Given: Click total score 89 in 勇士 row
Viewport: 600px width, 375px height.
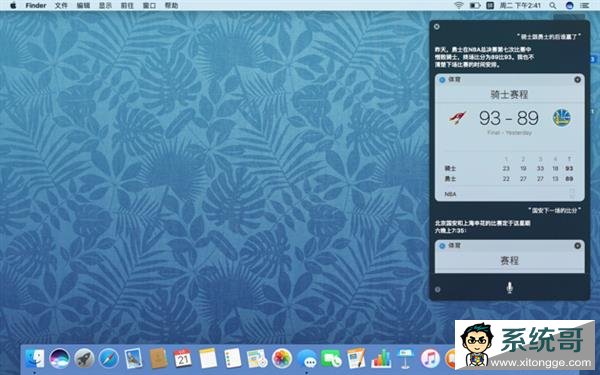Looking at the screenshot, I should 569,179.
